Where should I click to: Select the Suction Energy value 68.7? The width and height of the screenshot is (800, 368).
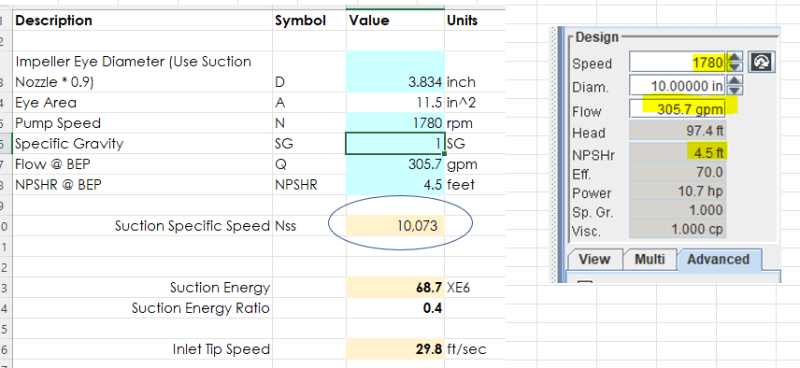tap(395, 287)
